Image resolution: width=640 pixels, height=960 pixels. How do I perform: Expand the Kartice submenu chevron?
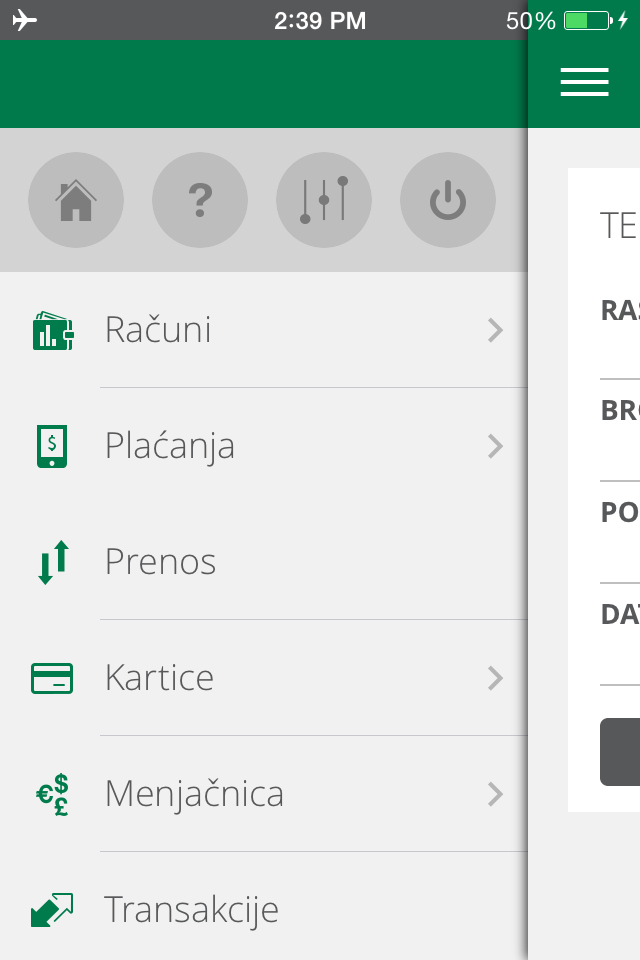[x=495, y=678]
